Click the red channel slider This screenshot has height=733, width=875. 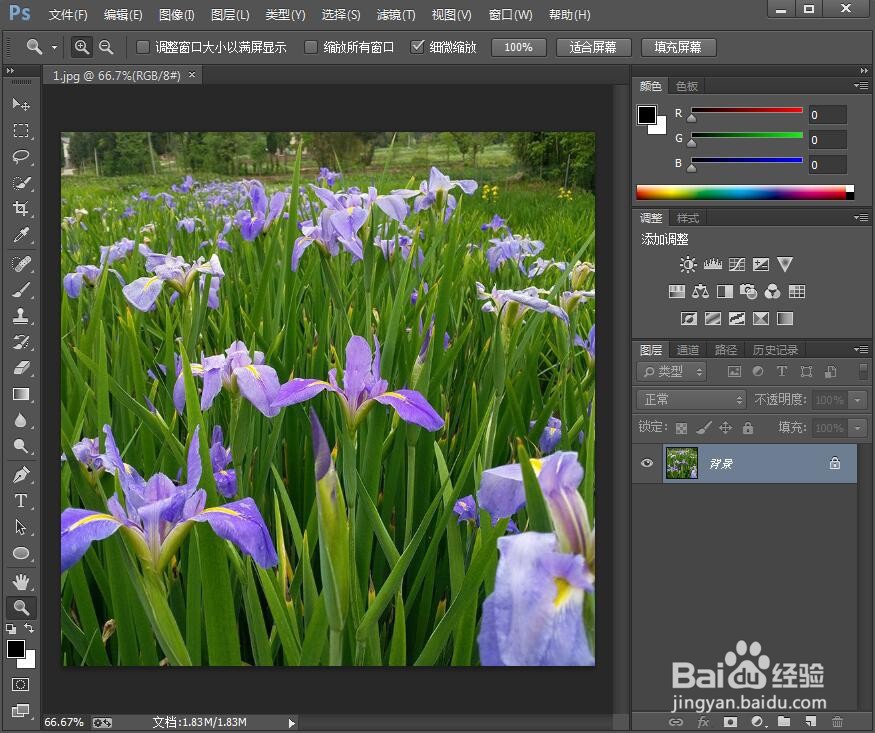(747, 110)
